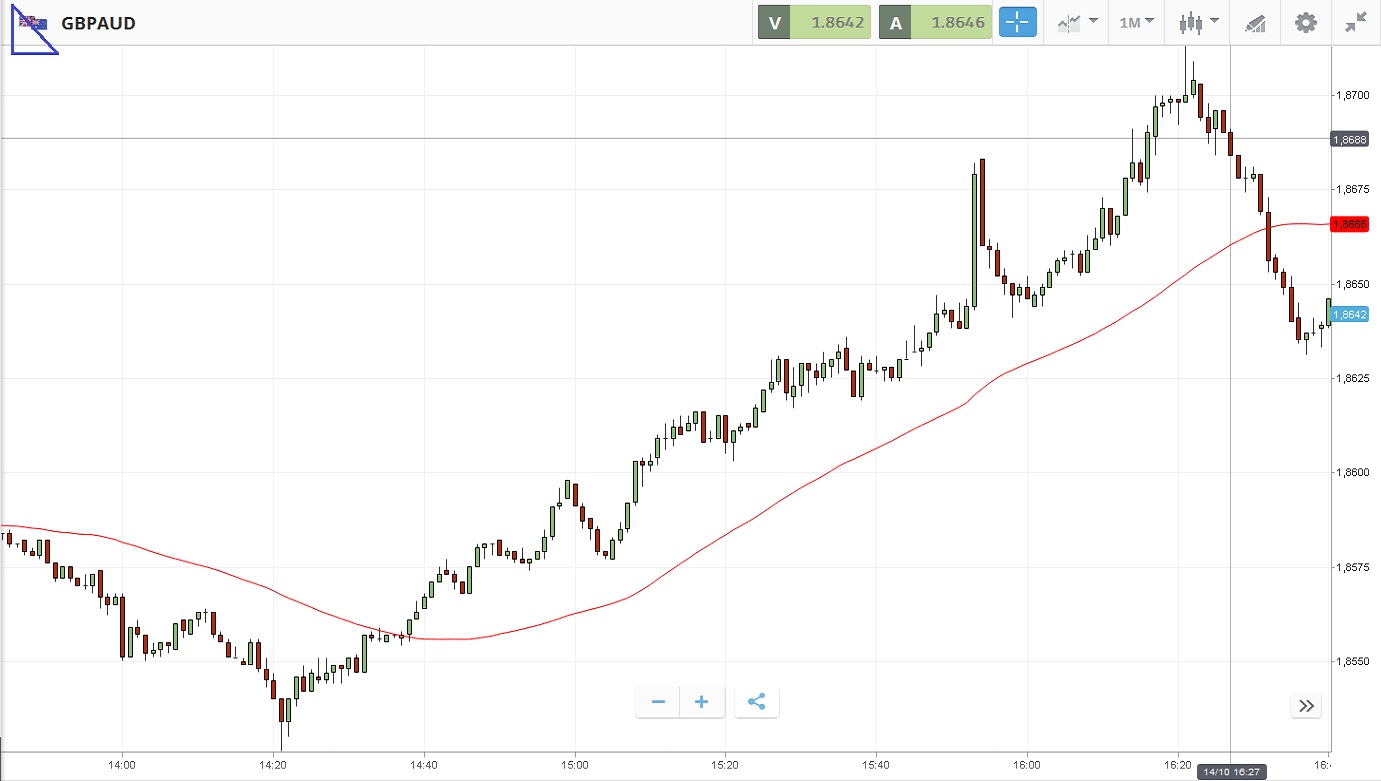Toggle the blue crosshair cursor tool
The width and height of the screenshot is (1381, 781).
[x=1018, y=22]
